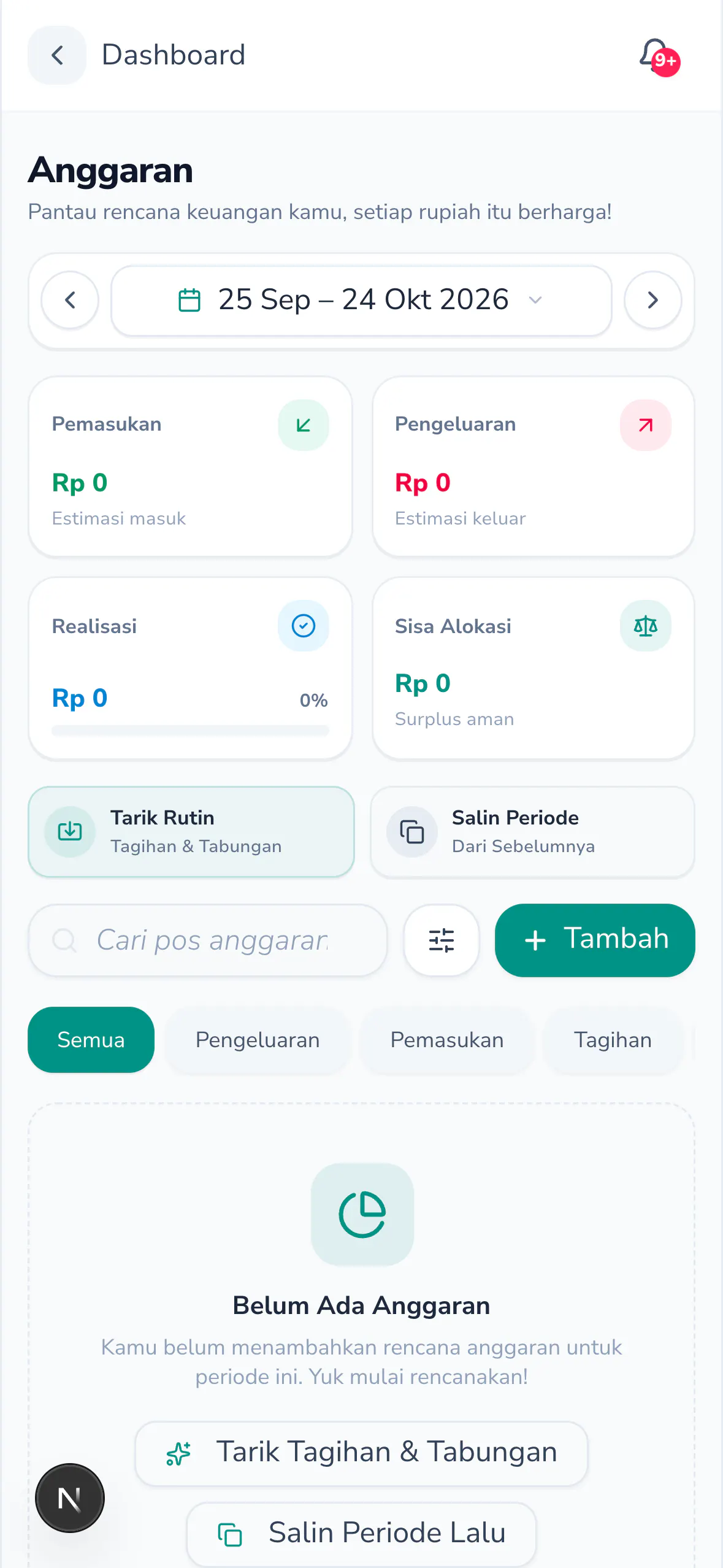Select the Semua filter chip

[91, 1040]
